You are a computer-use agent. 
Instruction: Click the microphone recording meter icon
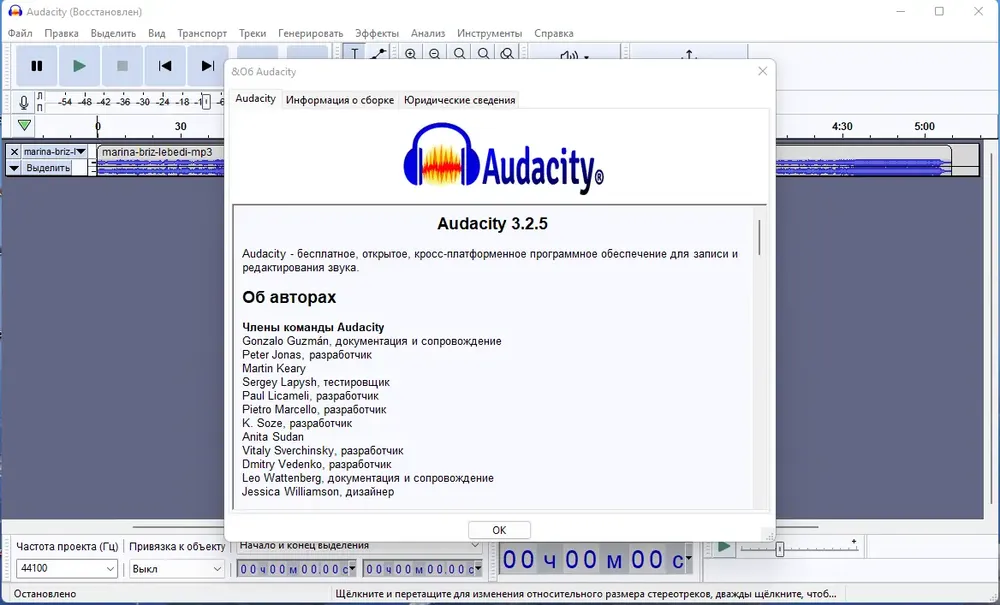pyautogui.click(x=24, y=102)
